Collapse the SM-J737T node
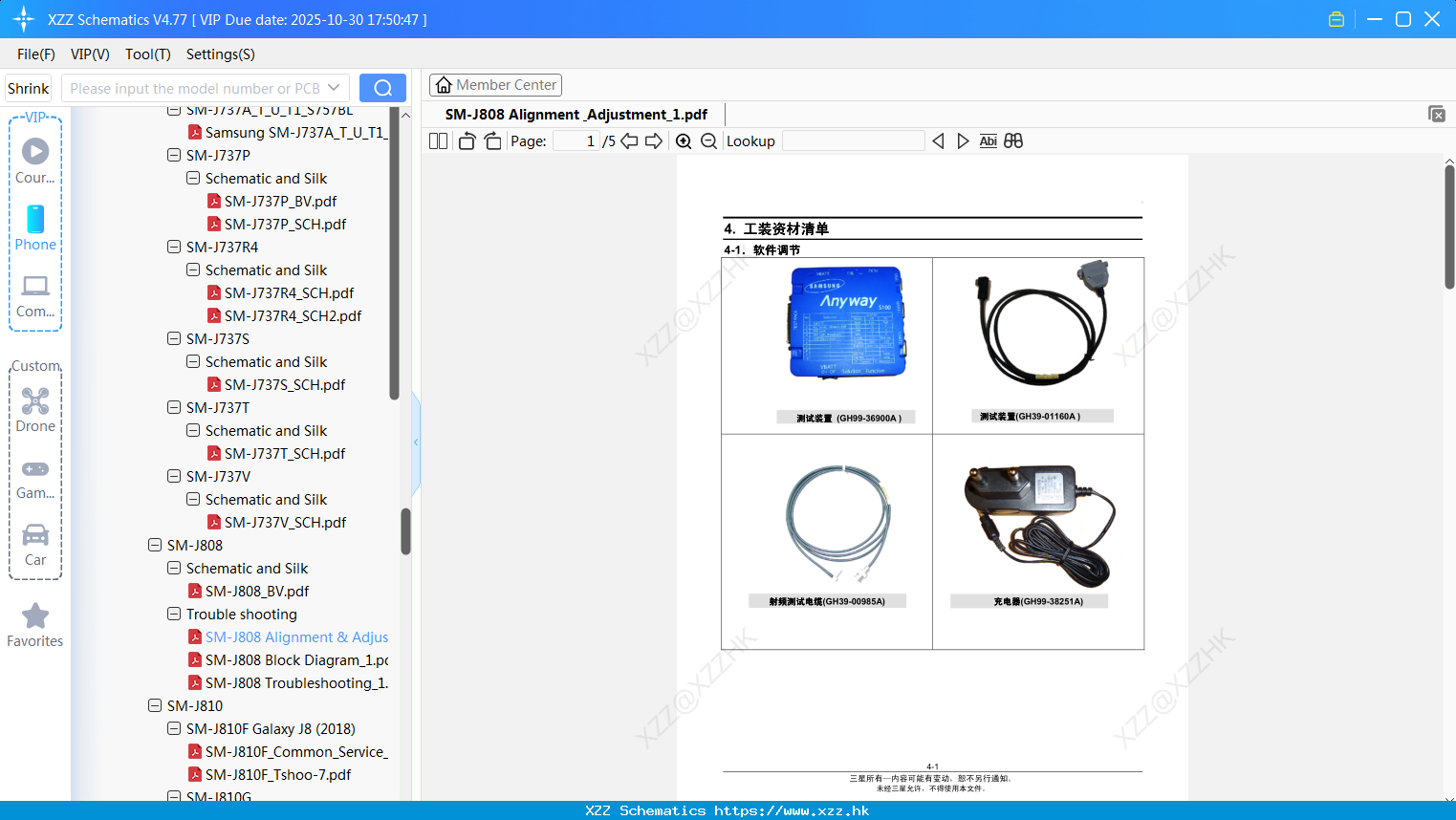This screenshot has height=820, width=1456. pos(174,407)
